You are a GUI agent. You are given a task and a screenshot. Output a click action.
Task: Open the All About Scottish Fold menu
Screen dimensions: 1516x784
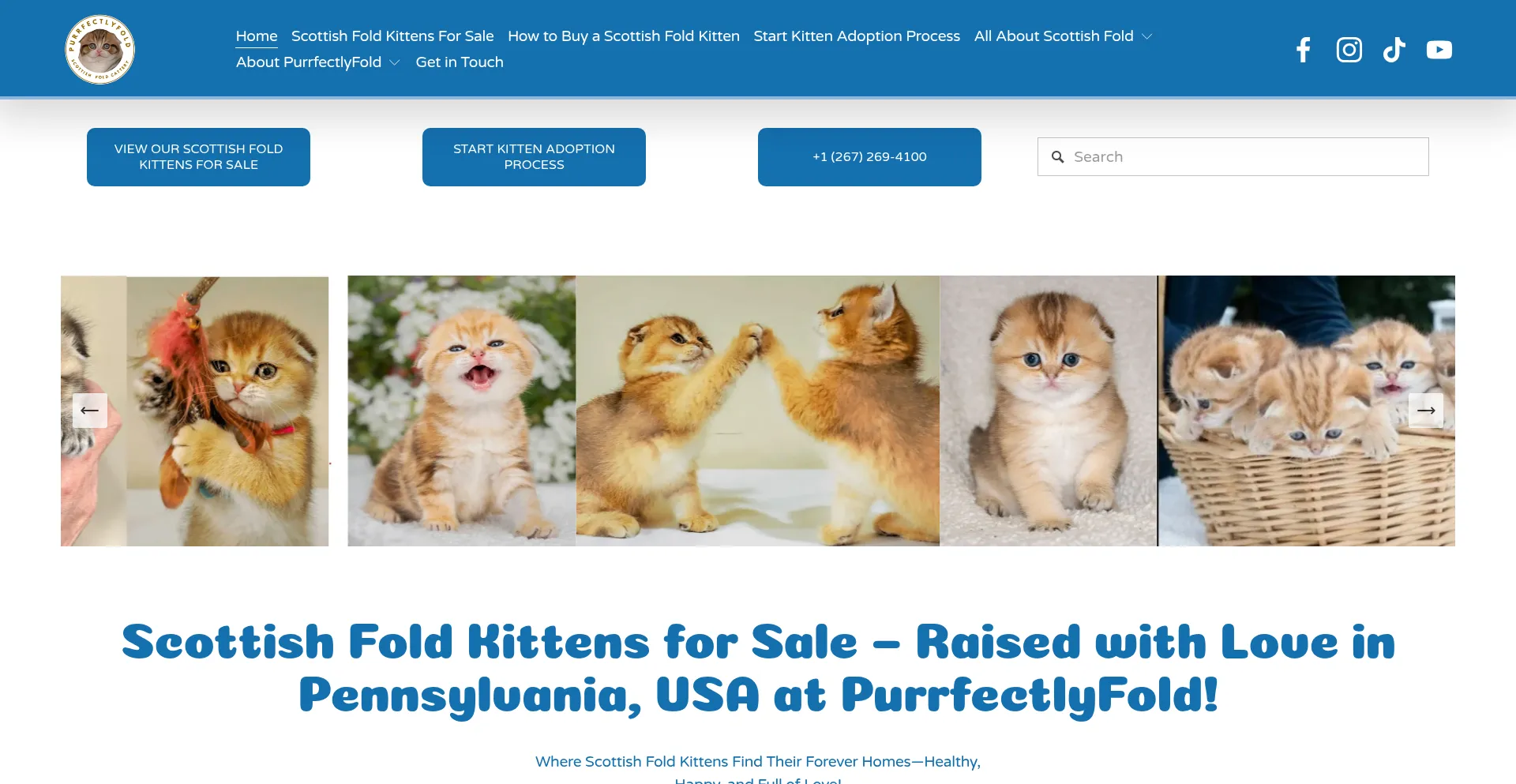[1053, 36]
